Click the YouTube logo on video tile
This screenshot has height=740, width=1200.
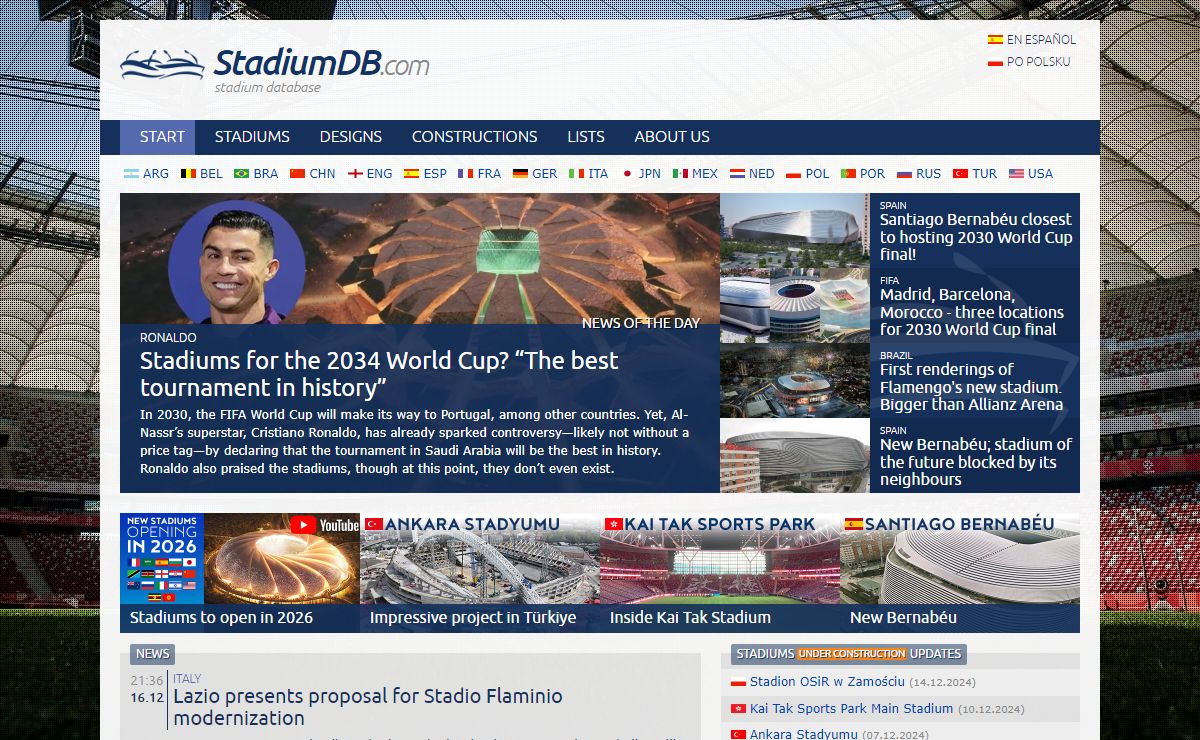tap(325, 525)
